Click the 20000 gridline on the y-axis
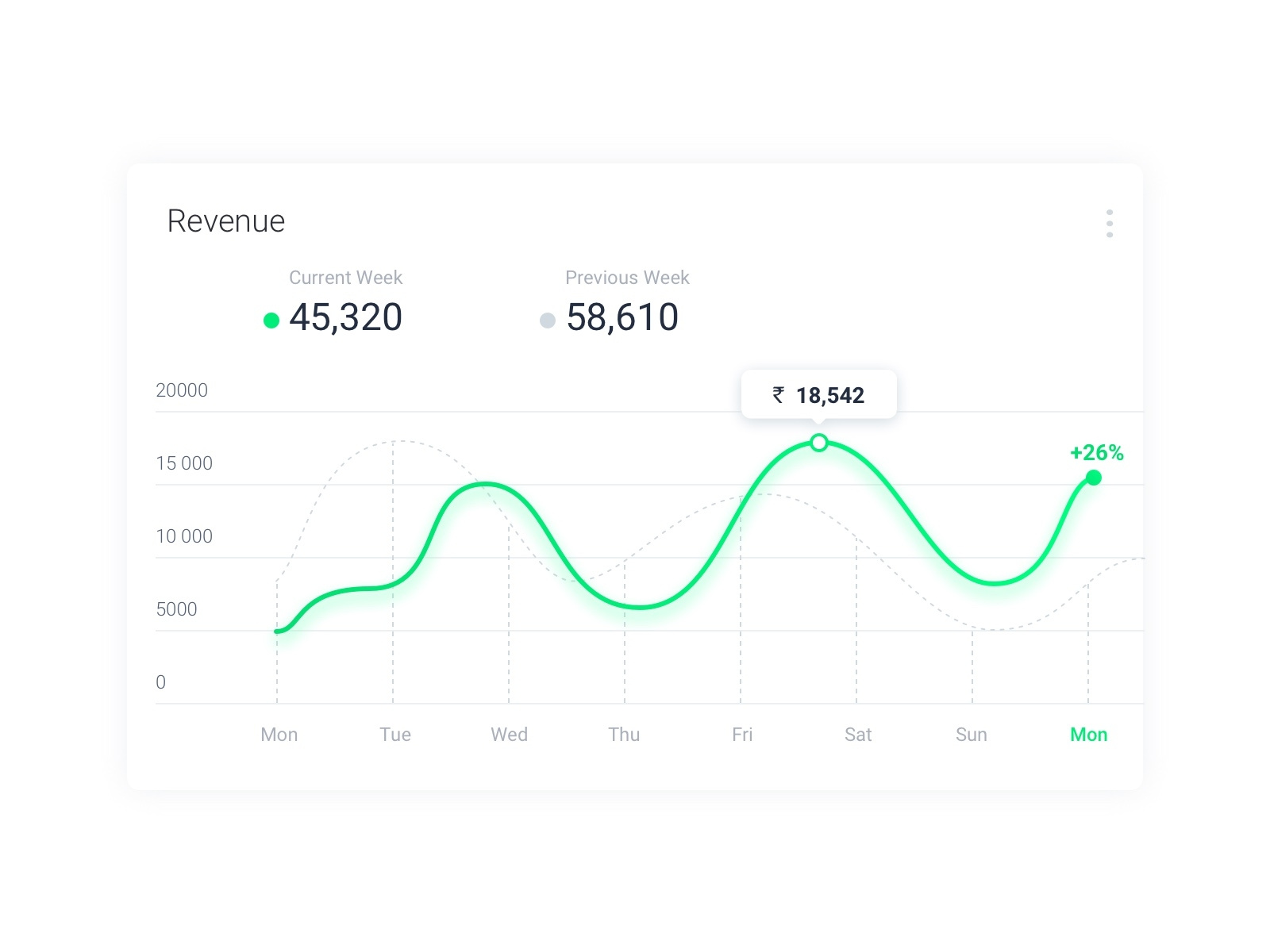 point(182,390)
